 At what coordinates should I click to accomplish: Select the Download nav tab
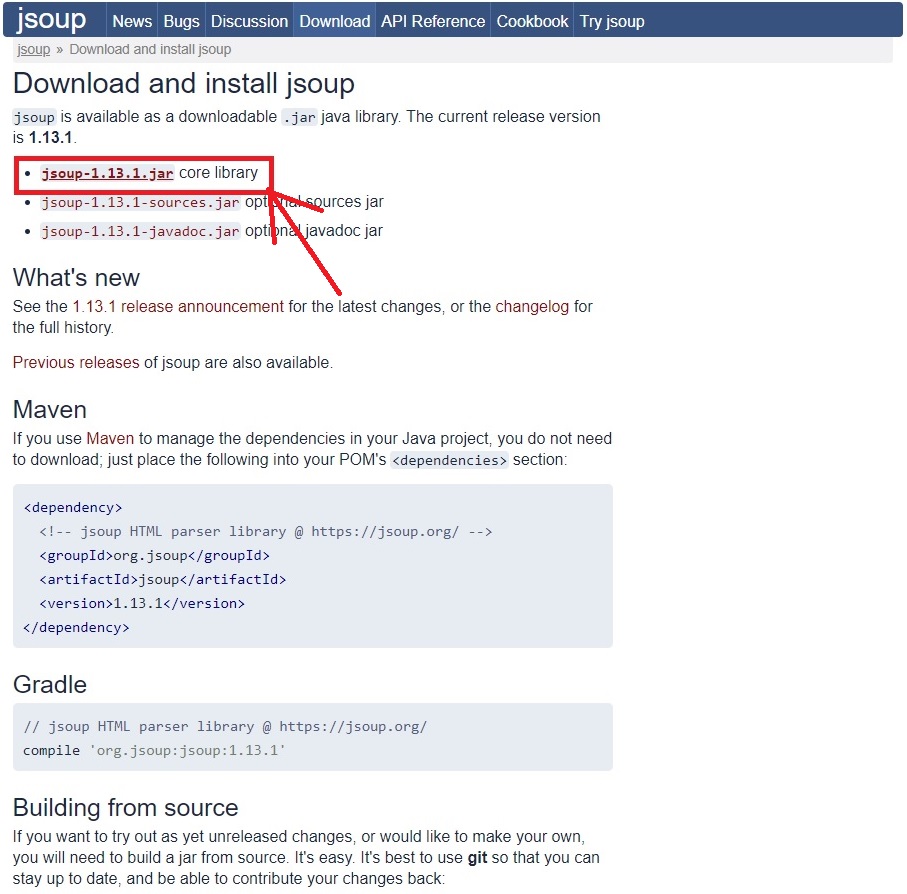334,21
